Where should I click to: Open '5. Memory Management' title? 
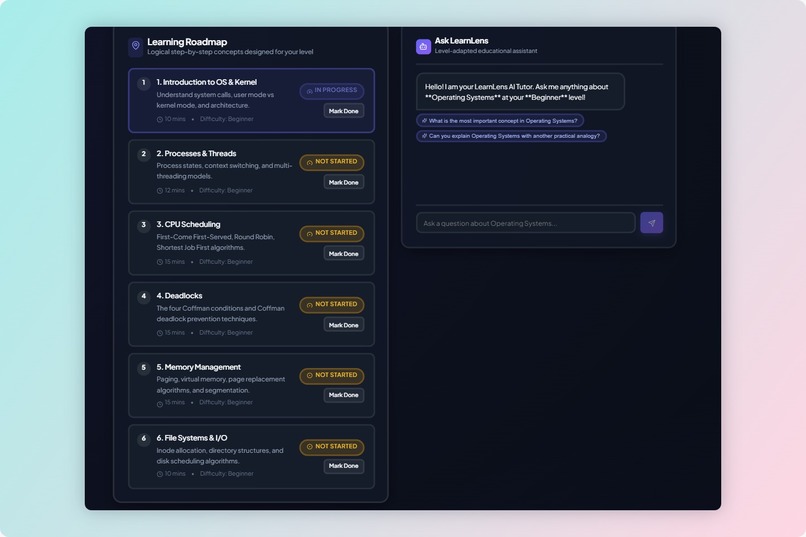(x=198, y=367)
